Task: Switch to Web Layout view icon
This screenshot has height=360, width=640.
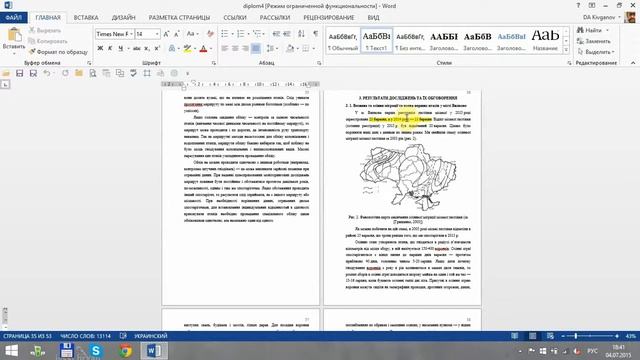Action: click(x=550, y=336)
